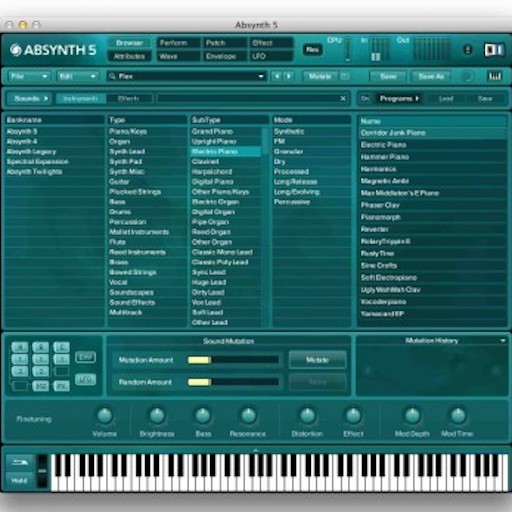The width and height of the screenshot is (512, 512).
Task: Select Synth Pad in Type list
Action: tap(147, 162)
